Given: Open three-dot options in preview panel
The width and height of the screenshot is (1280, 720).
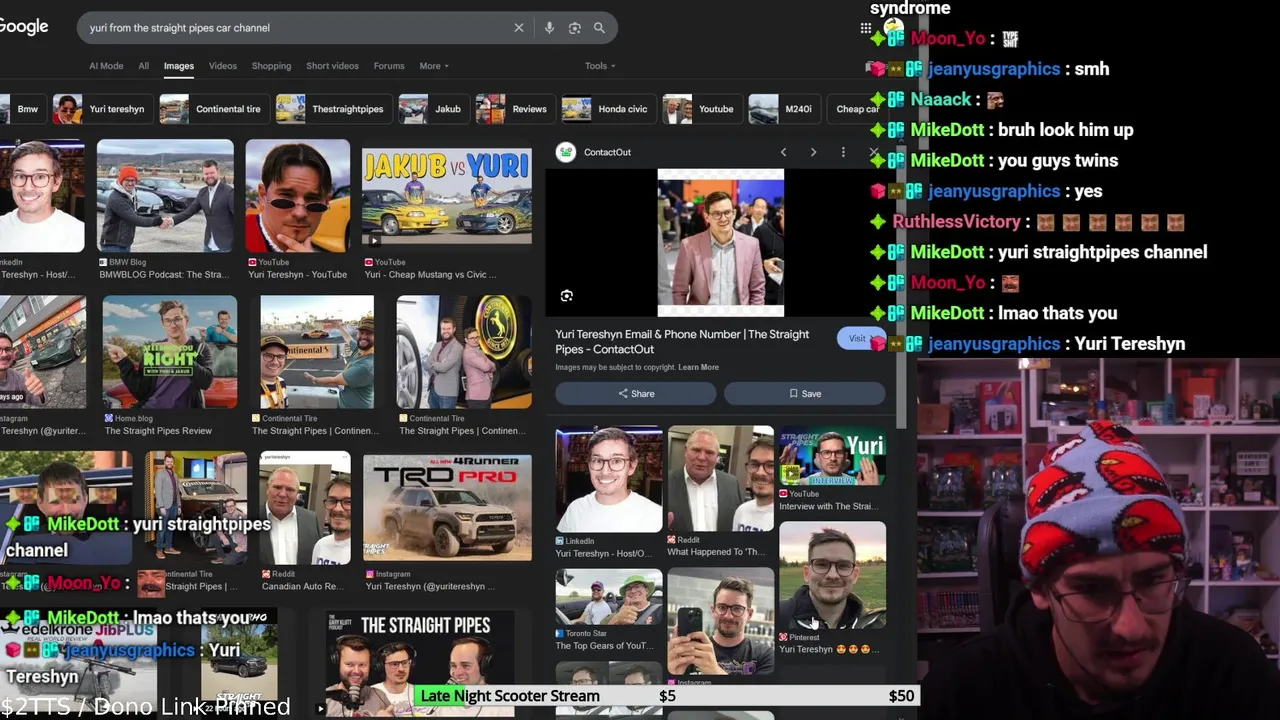Looking at the screenshot, I should tap(843, 152).
